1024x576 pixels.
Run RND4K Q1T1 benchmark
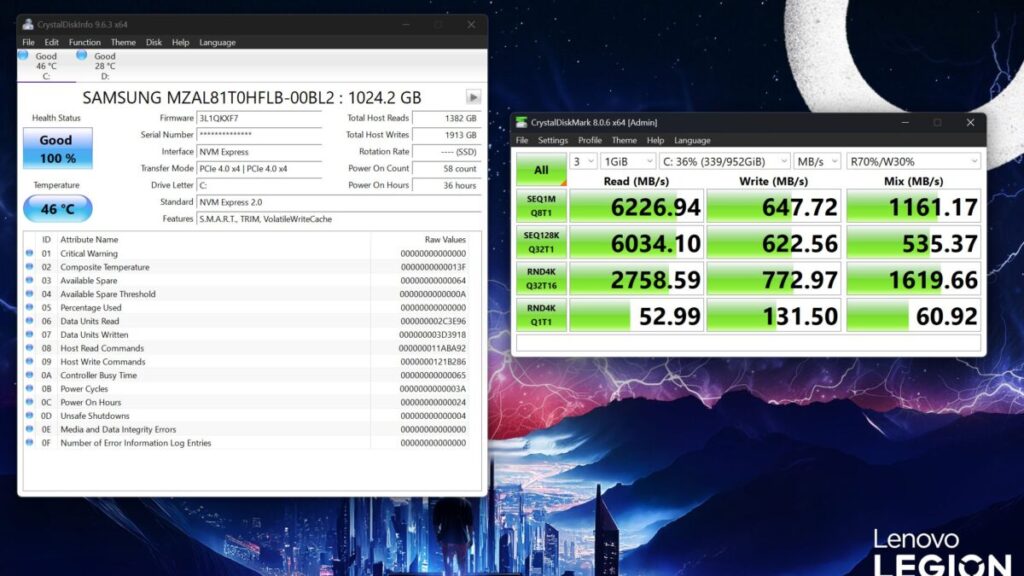click(x=541, y=315)
